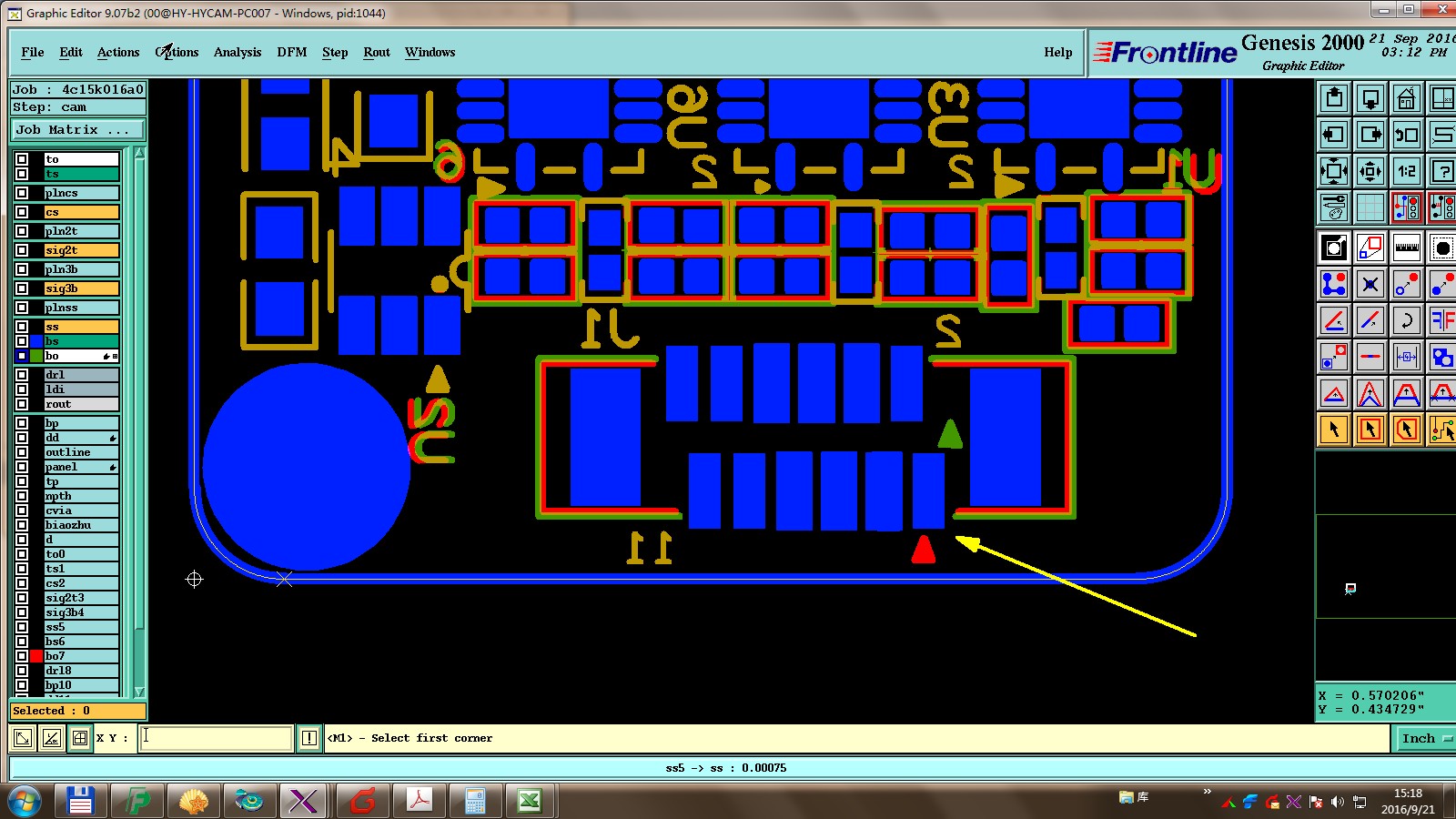Click the zoom in expand icon
The width and height of the screenshot is (1456, 819).
[x=1334, y=171]
